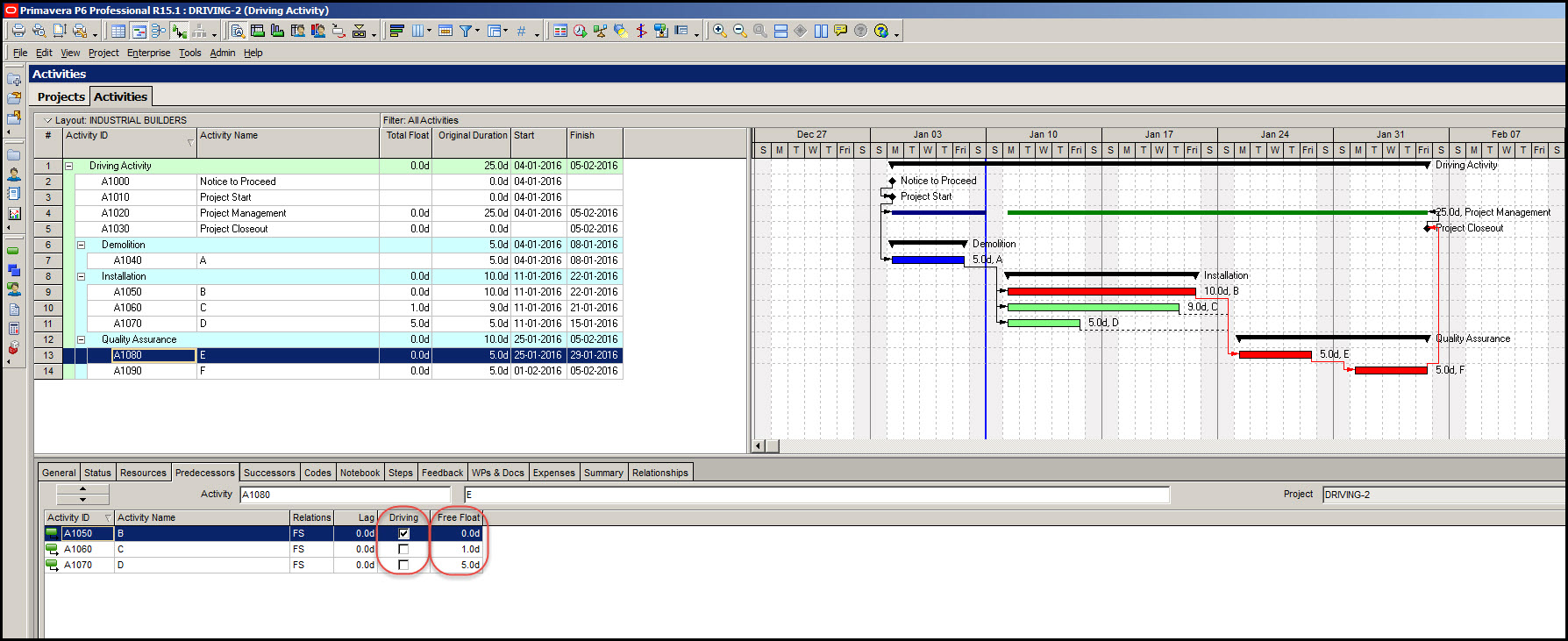
Task: Click the Schedule (clock) toolbar icon
Action: (x=581, y=31)
